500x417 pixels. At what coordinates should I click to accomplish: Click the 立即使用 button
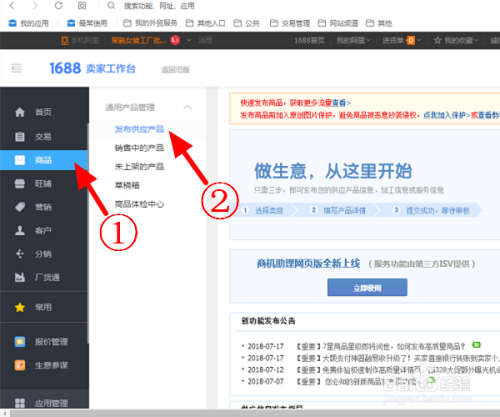[x=367, y=287]
